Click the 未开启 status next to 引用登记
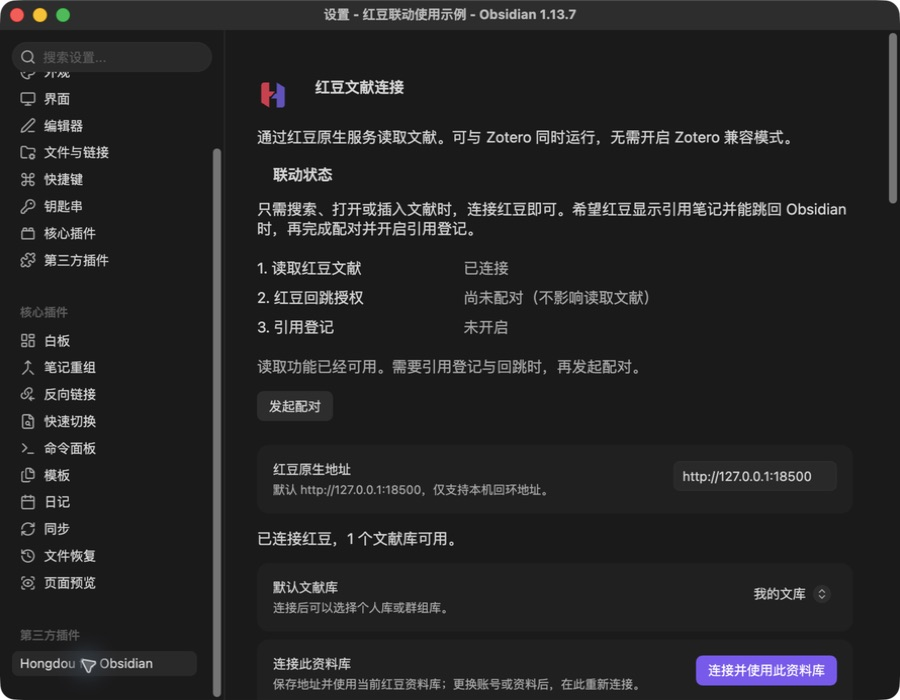The width and height of the screenshot is (900, 700). pos(486,328)
